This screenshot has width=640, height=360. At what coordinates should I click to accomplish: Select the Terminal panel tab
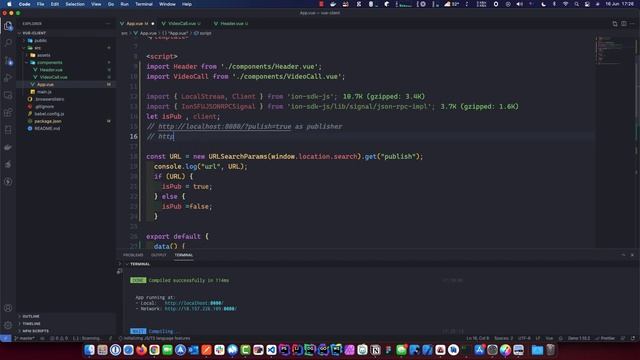[184, 255]
